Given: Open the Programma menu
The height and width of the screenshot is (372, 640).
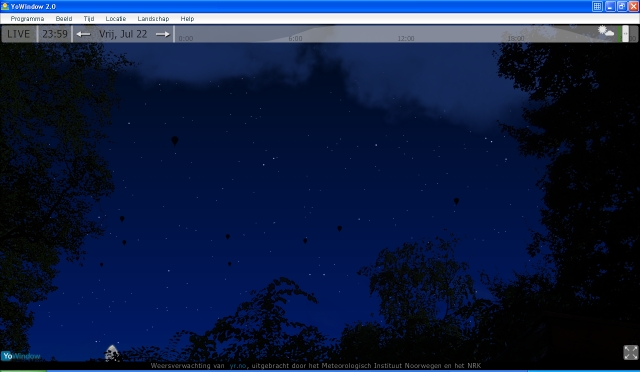Looking at the screenshot, I should [27, 19].
